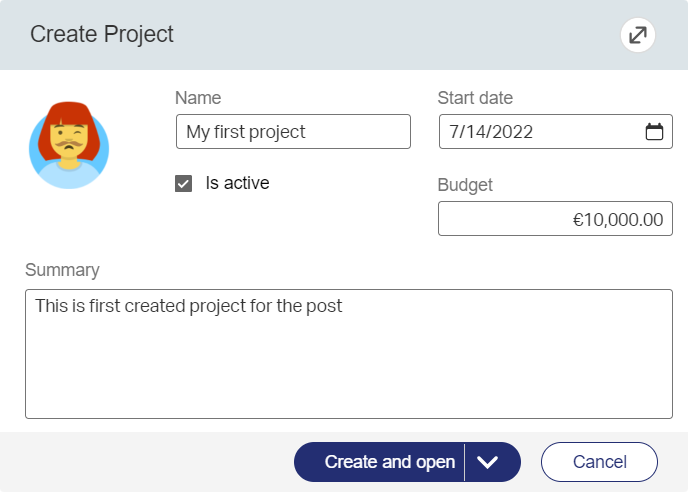
Task: Expand the Create and open dropdown arrow
Action: 488,462
